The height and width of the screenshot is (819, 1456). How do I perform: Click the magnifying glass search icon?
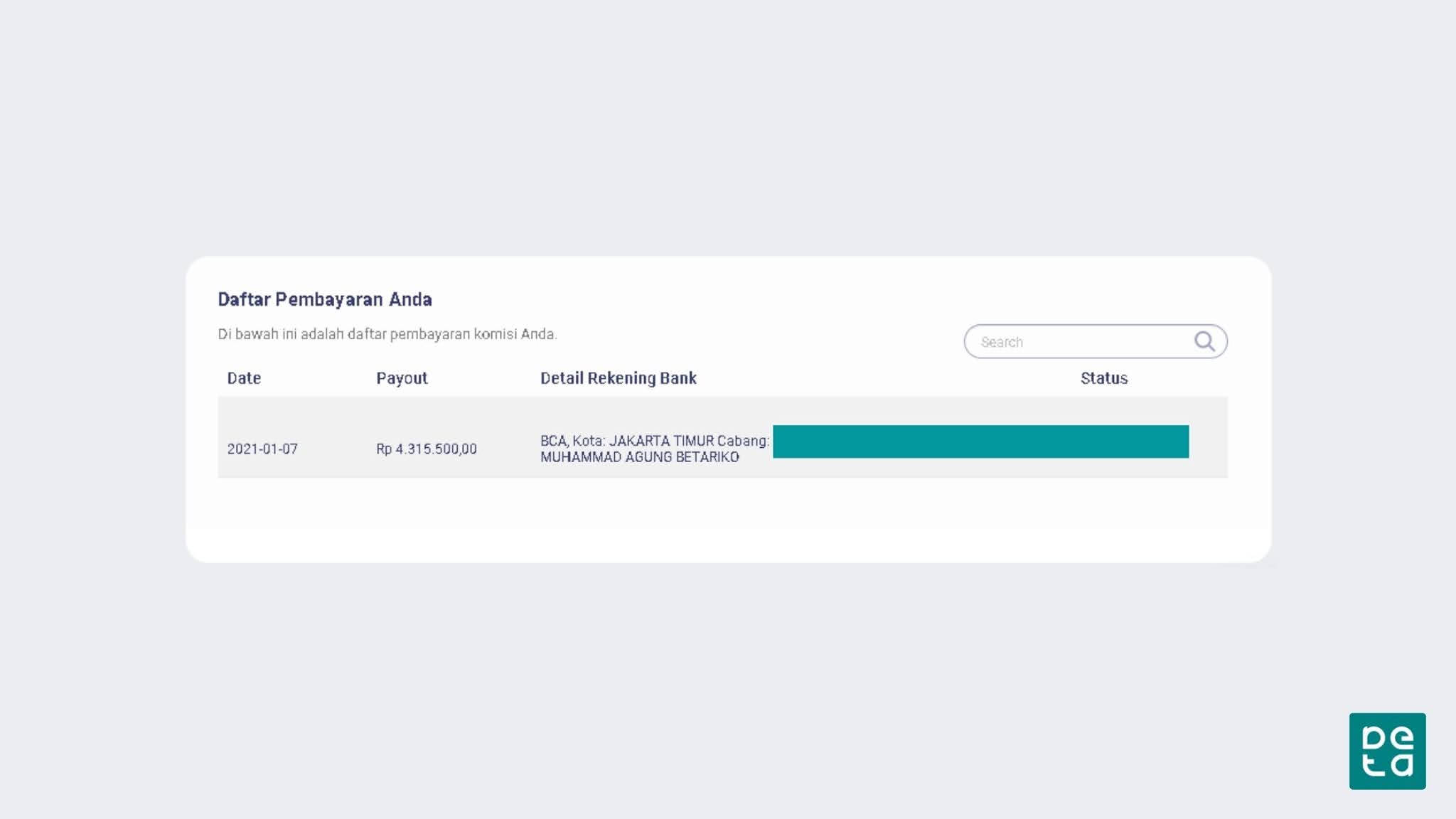(1204, 341)
